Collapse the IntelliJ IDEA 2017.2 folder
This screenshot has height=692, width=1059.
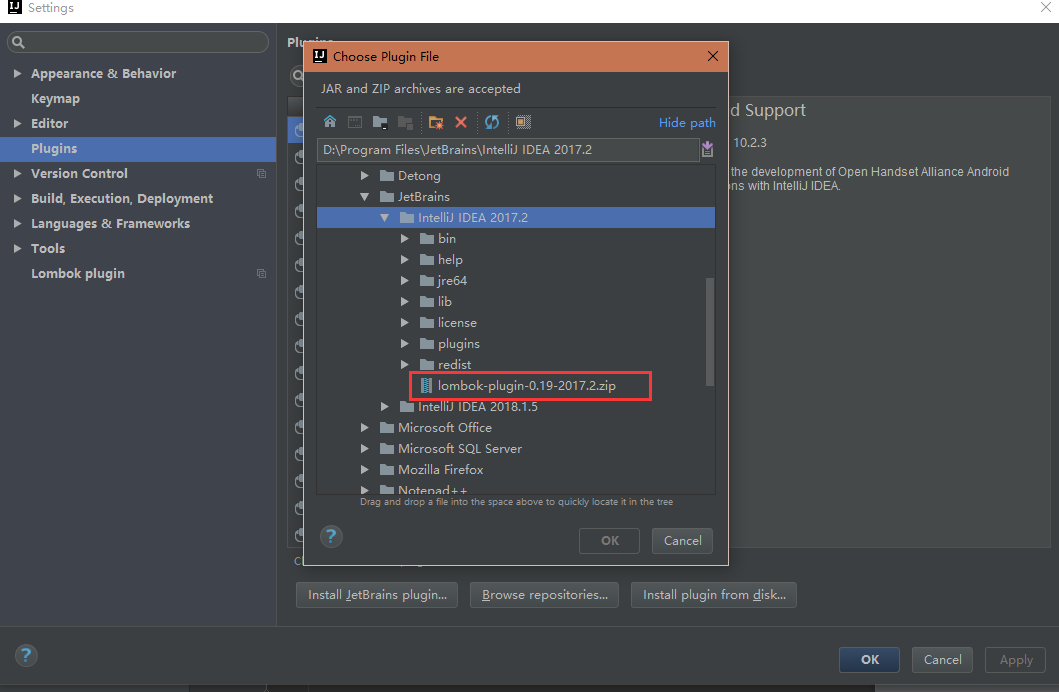(x=384, y=217)
